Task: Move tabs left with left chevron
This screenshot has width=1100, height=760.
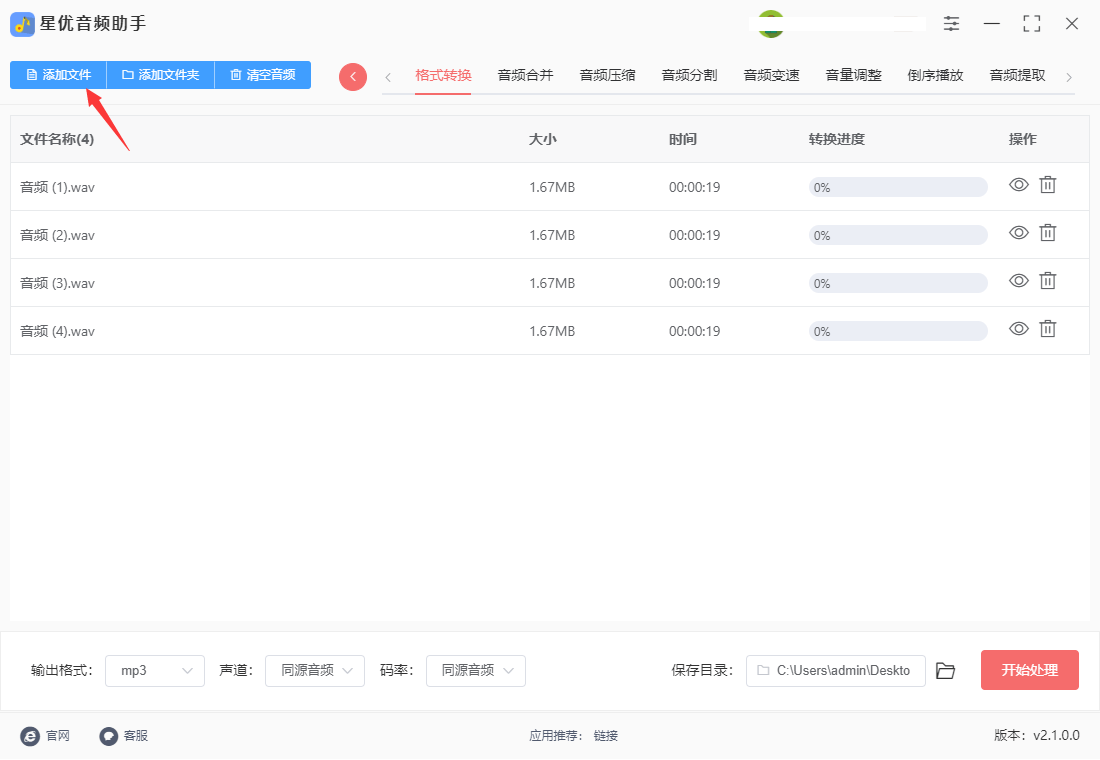Action: tap(388, 77)
